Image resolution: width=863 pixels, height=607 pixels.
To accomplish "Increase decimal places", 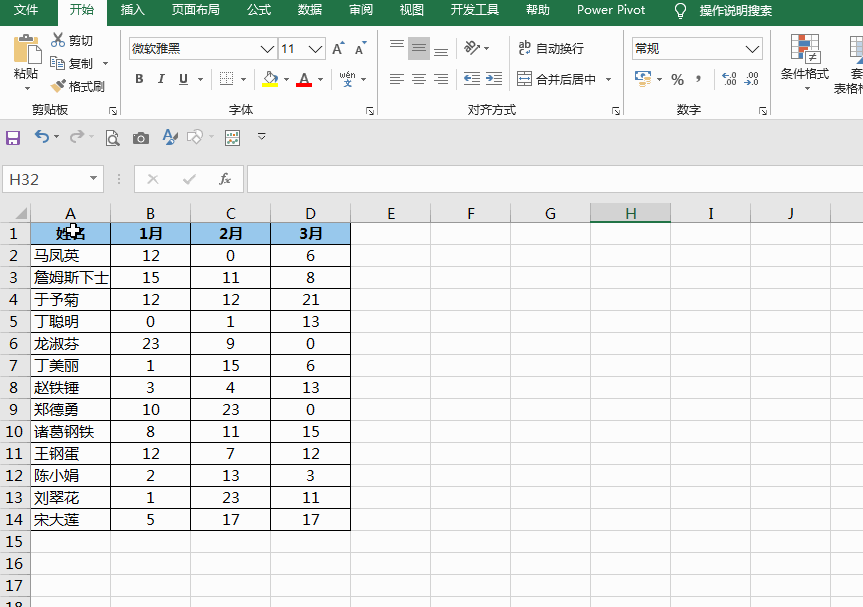I will pos(729,79).
